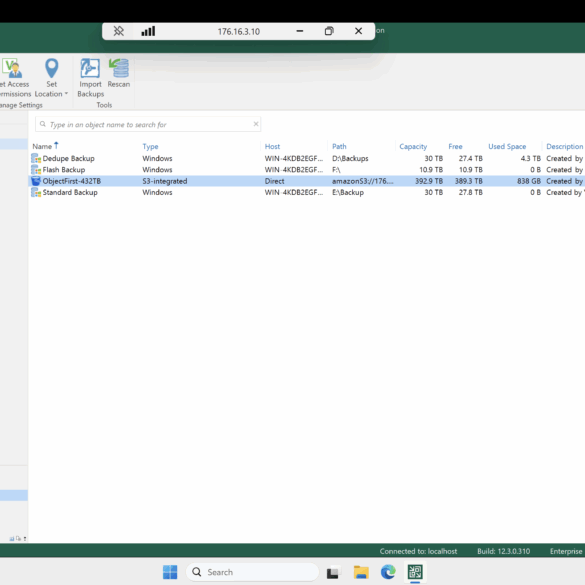The image size is (585, 585).
Task: Open the Set Location dropdown
Action: pyautogui.click(x=51, y=78)
